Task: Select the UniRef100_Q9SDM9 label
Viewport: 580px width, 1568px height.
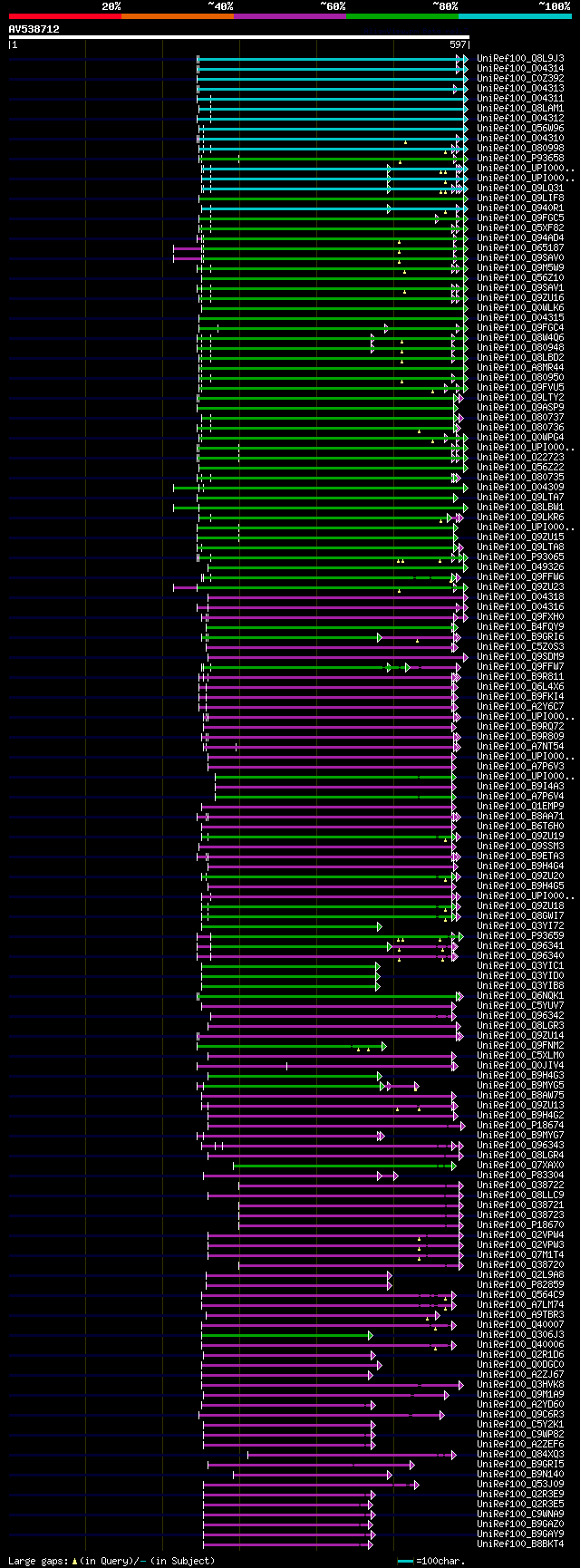Action: tap(520, 656)
